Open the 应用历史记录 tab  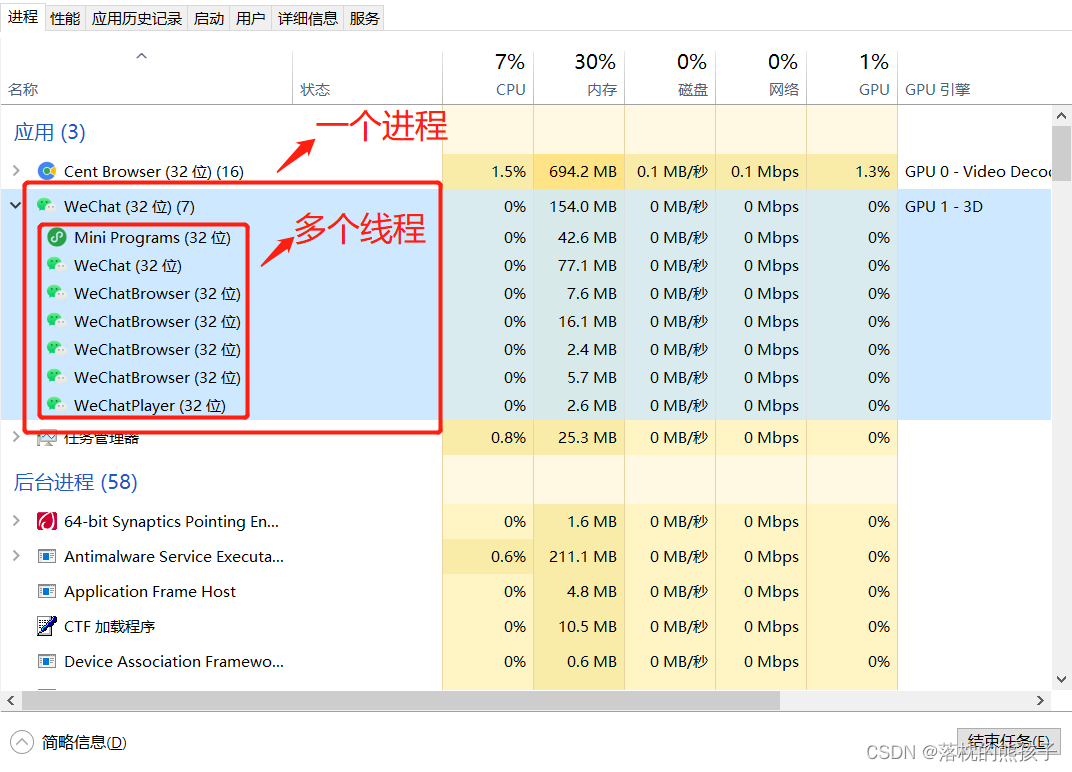(x=137, y=18)
